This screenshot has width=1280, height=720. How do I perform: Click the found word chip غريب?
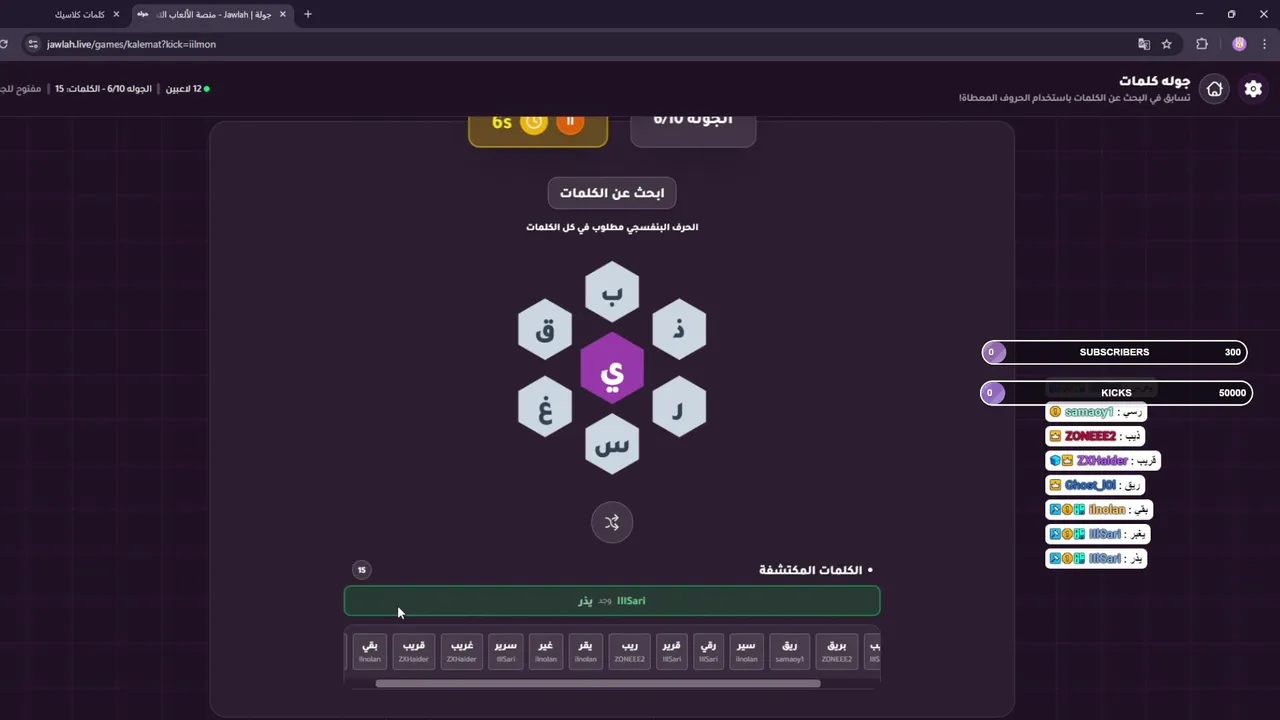coord(462,651)
